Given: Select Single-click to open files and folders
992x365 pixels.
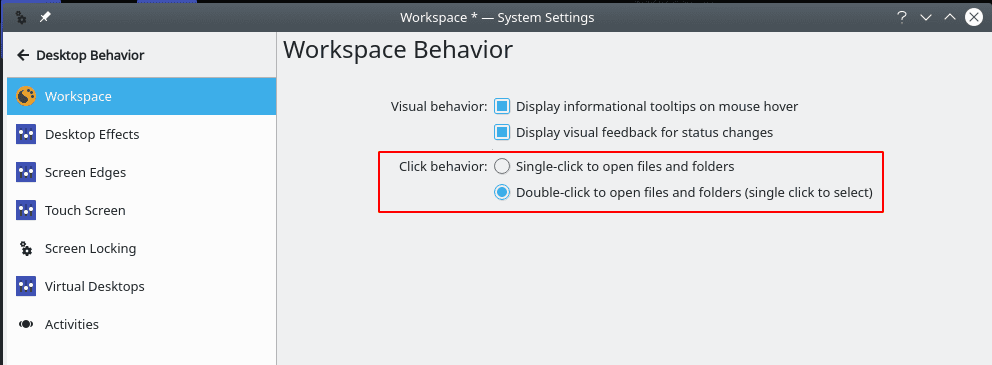Looking at the screenshot, I should point(502,167).
